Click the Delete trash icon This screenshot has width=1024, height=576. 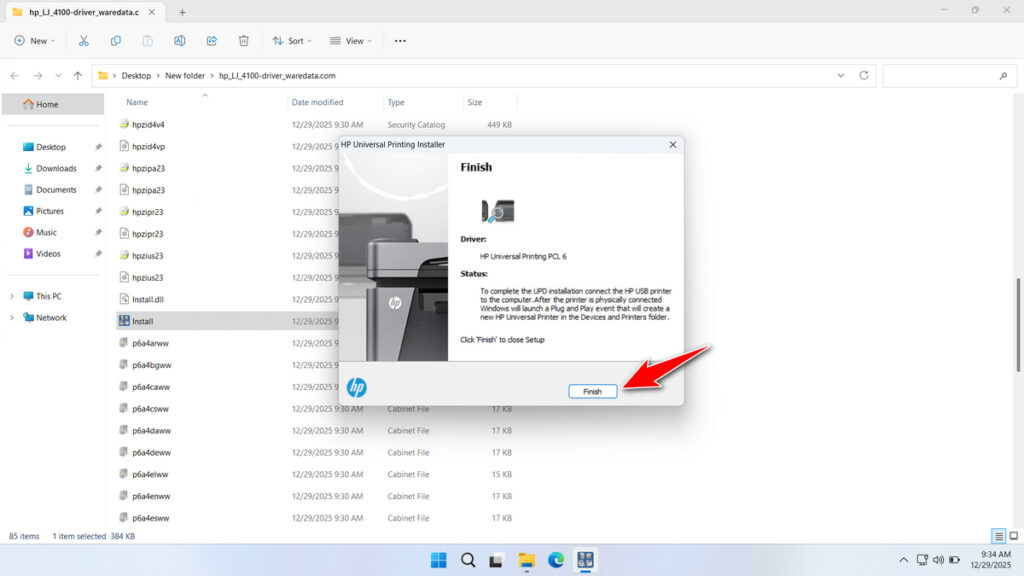click(x=243, y=40)
